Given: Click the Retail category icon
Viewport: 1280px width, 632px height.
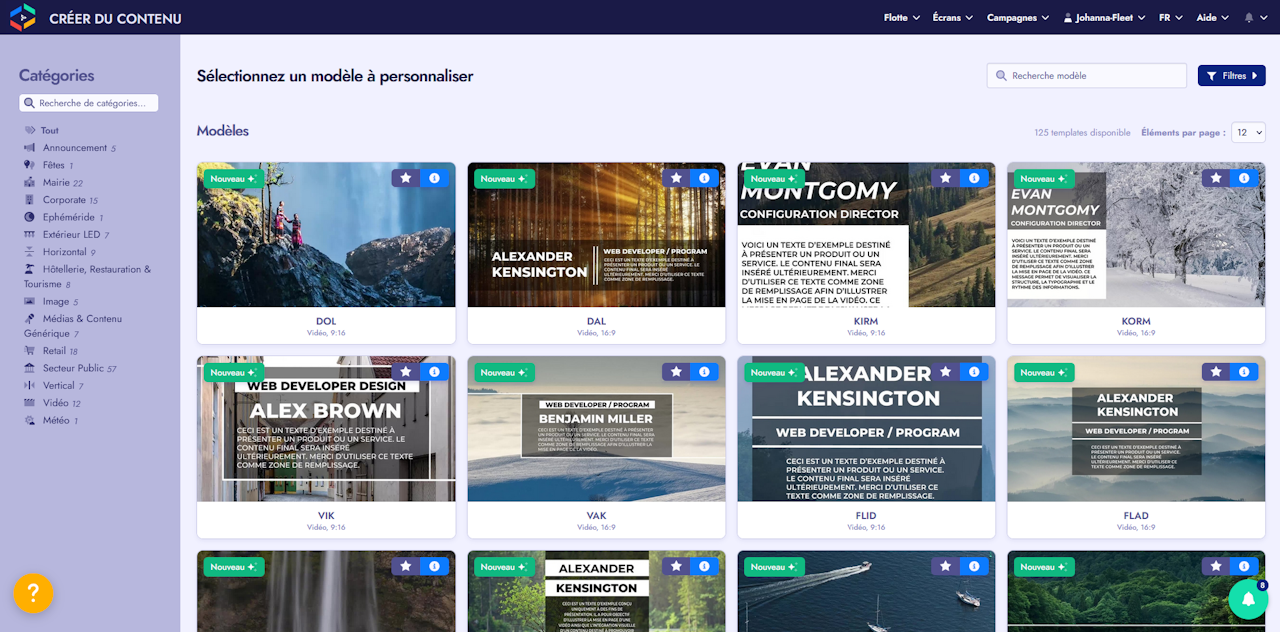Looking at the screenshot, I should pos(30,351).
